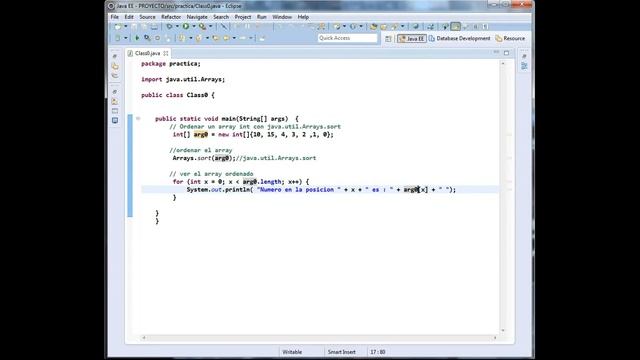Open the Navigate menu
The height and width of the screenshot is (360, 640).
pos(197,17)
